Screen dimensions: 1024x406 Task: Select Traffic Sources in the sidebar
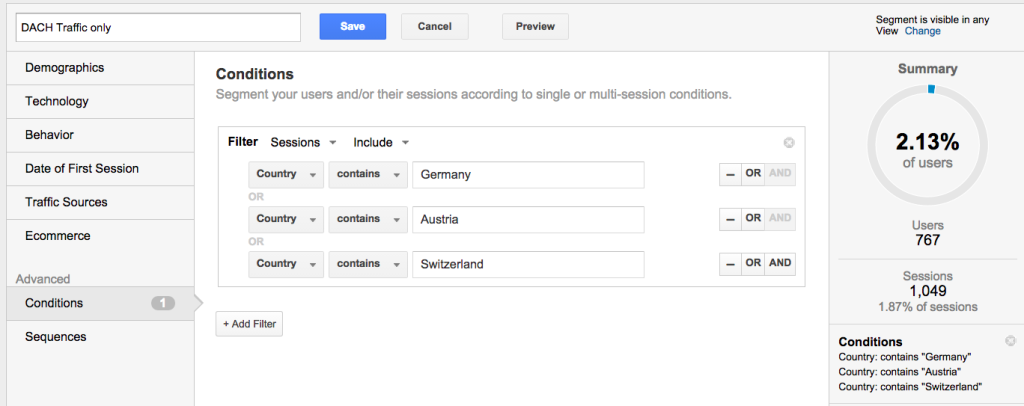click(x=101, y=202)
